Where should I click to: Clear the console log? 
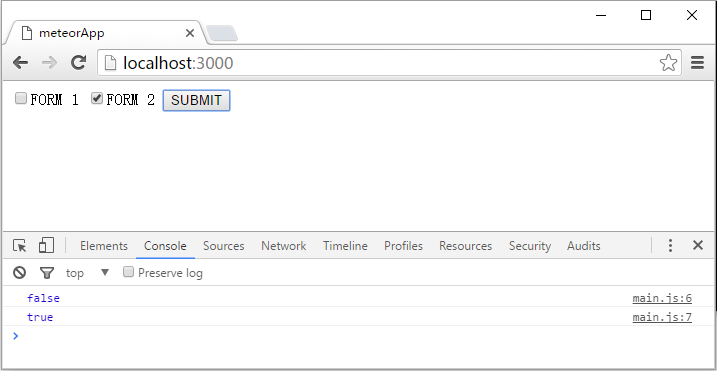point(19,273)
